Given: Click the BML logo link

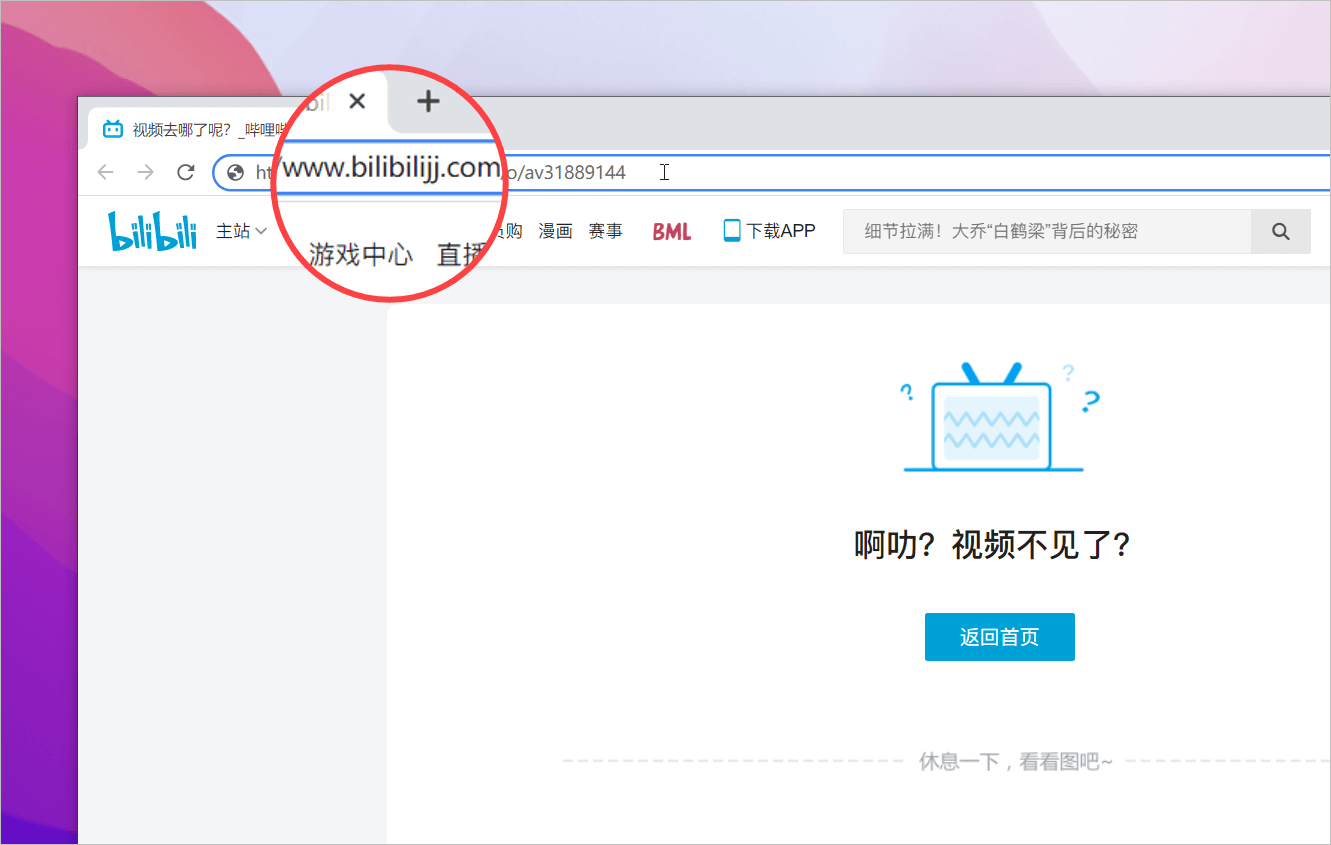Looking at the screenshot, I should click(672, 231).
